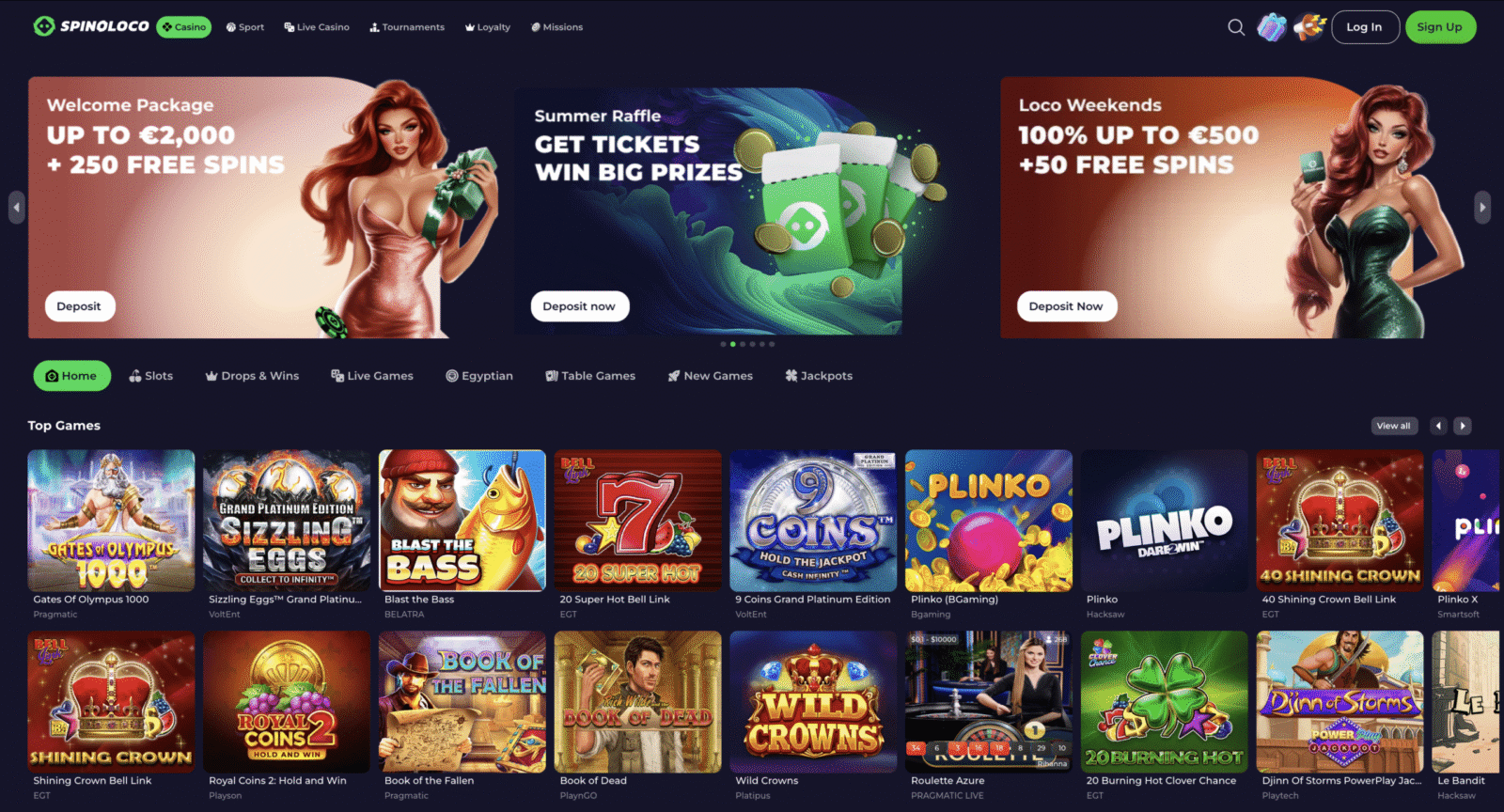Viewport: 1504px width, 812px height.
Task: Go to Tournaments in top menu
Action: [407, 27]
